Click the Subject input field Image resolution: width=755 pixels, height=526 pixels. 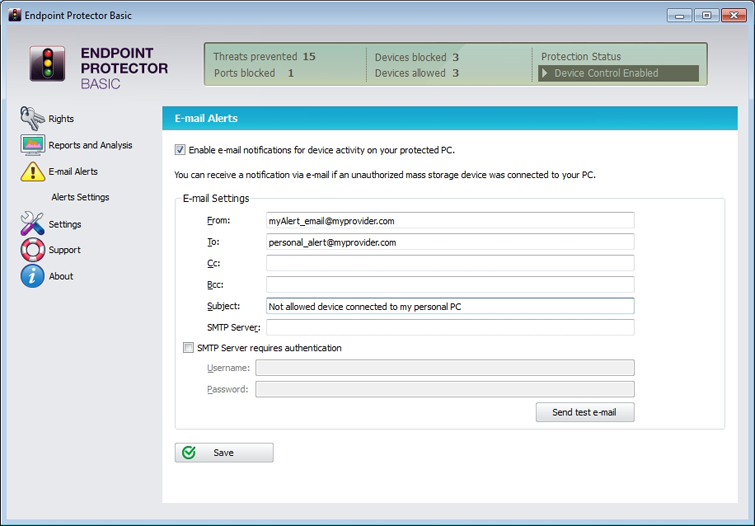pos(450,306)
